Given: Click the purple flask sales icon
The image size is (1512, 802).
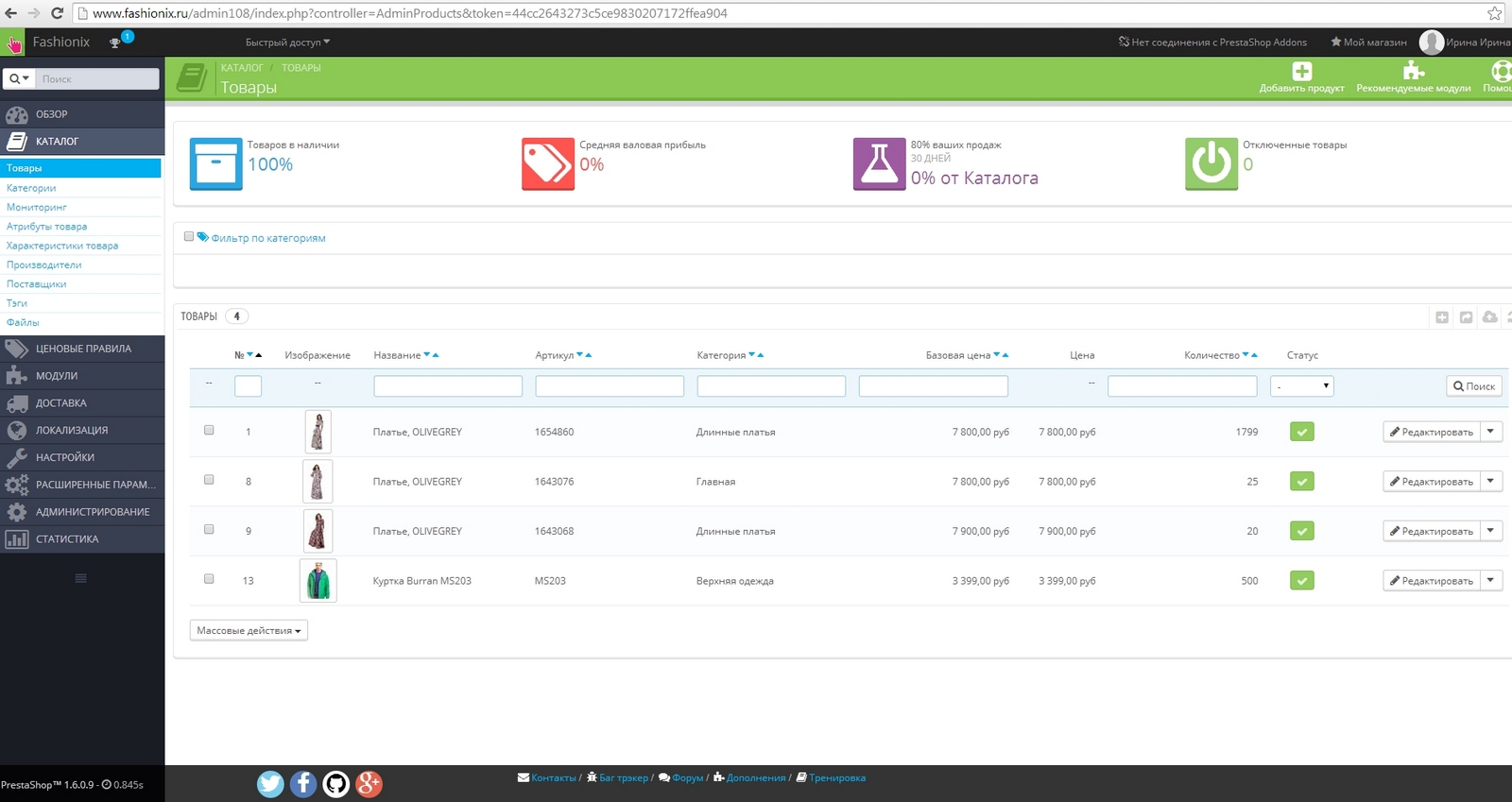Looking at the screenshot, I should [880, 163].
